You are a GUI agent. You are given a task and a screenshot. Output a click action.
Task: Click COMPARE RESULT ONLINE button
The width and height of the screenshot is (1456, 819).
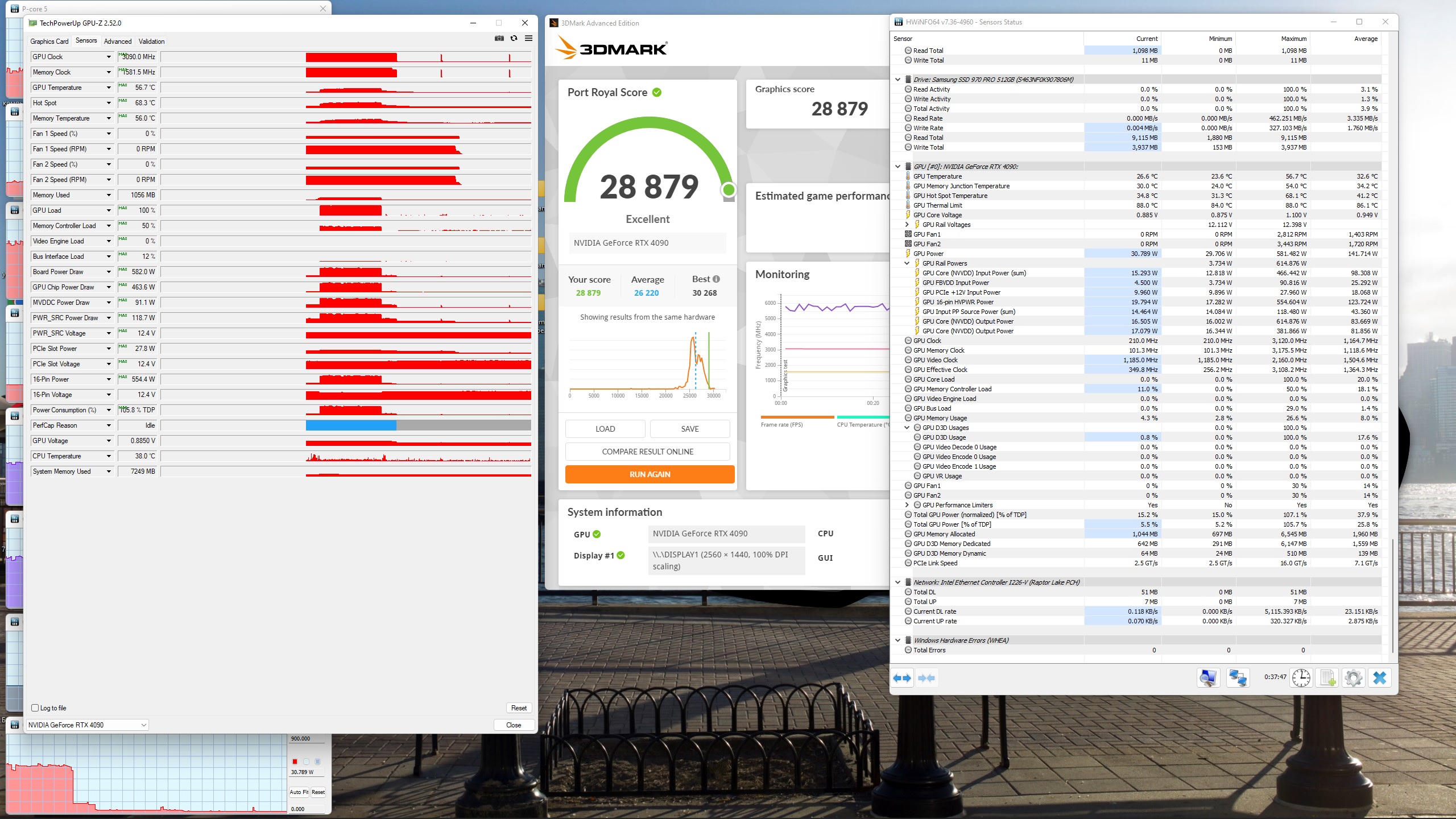647,452
